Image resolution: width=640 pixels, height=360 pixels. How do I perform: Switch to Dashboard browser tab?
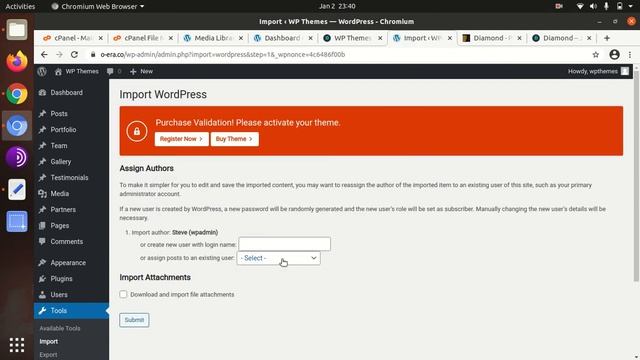point(283,38)
